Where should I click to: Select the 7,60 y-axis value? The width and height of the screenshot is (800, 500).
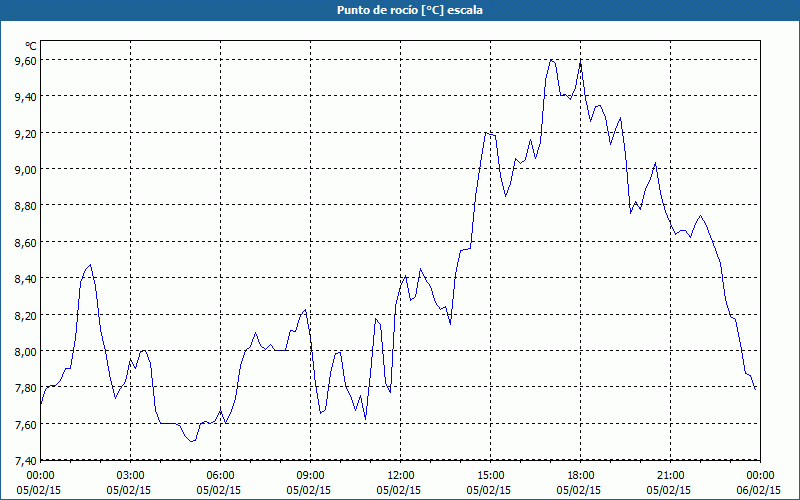pos(26,424)
